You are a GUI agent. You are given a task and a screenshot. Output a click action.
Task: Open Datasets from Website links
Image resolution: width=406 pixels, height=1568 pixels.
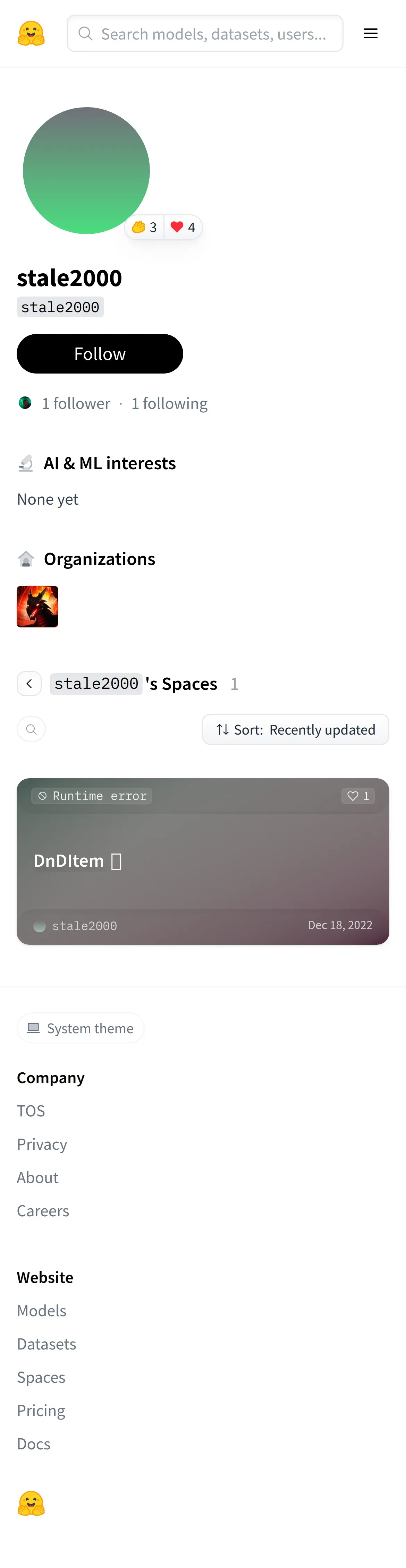46,1344
